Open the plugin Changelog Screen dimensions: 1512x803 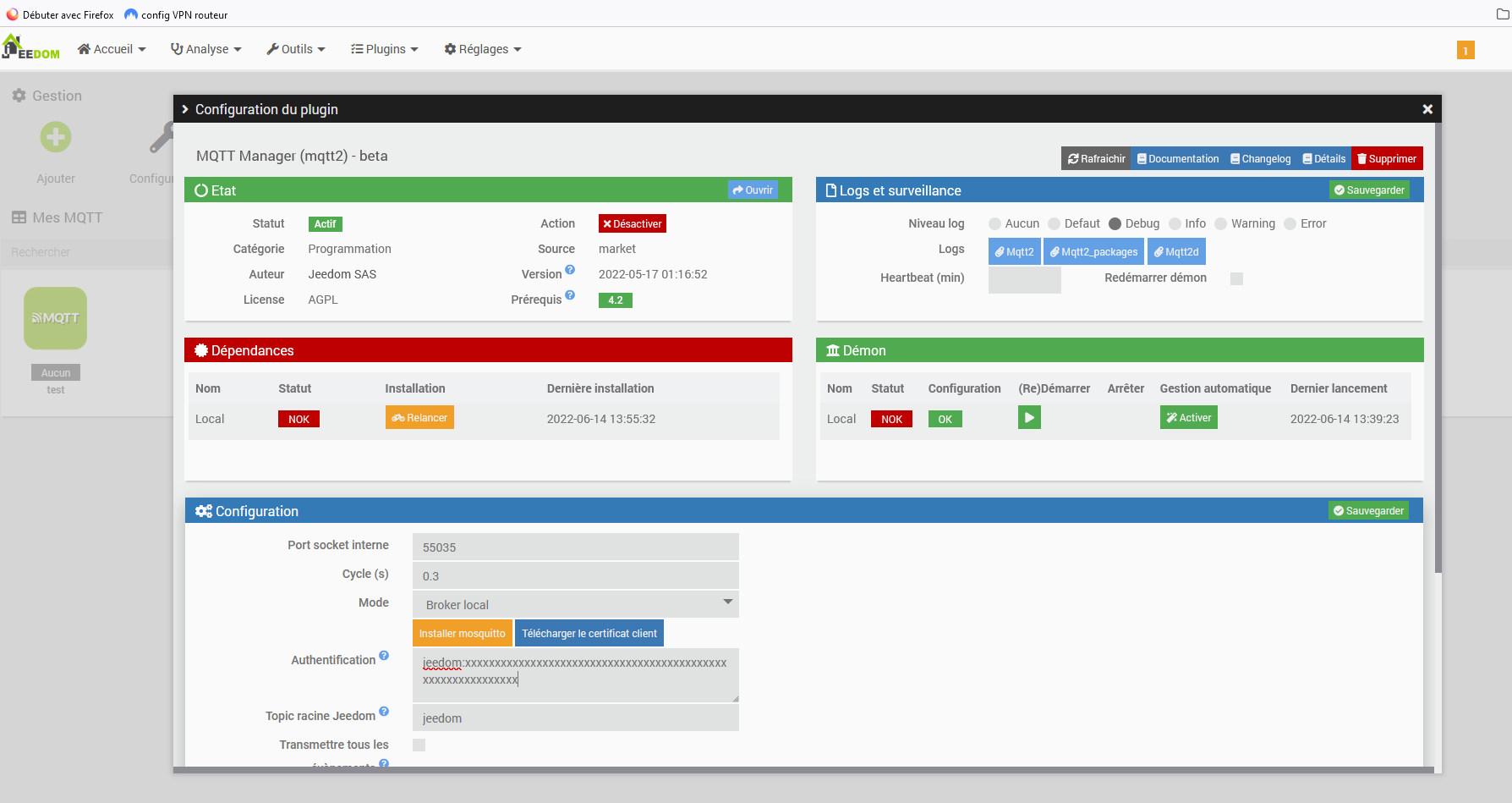point(1261,158)
